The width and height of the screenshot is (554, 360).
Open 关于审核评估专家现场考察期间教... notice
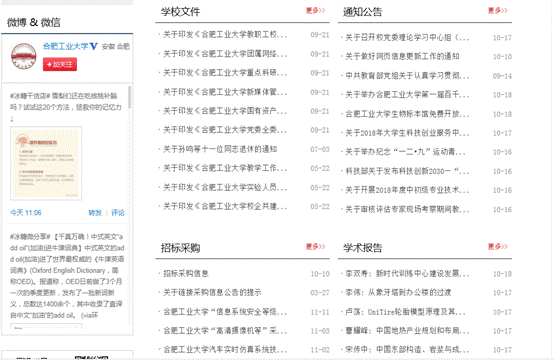click(x=407, y=209)
